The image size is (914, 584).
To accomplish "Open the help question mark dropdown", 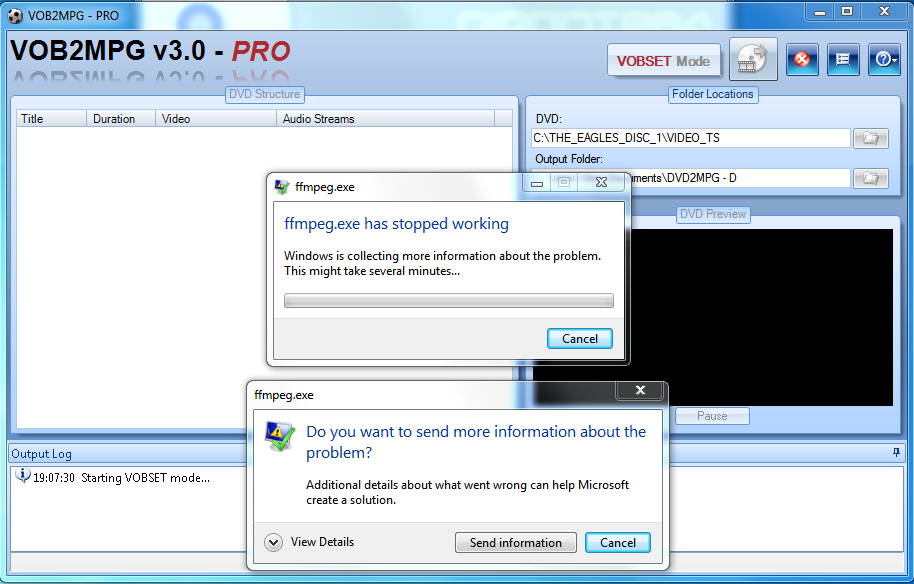I will [x=884, y=59].
